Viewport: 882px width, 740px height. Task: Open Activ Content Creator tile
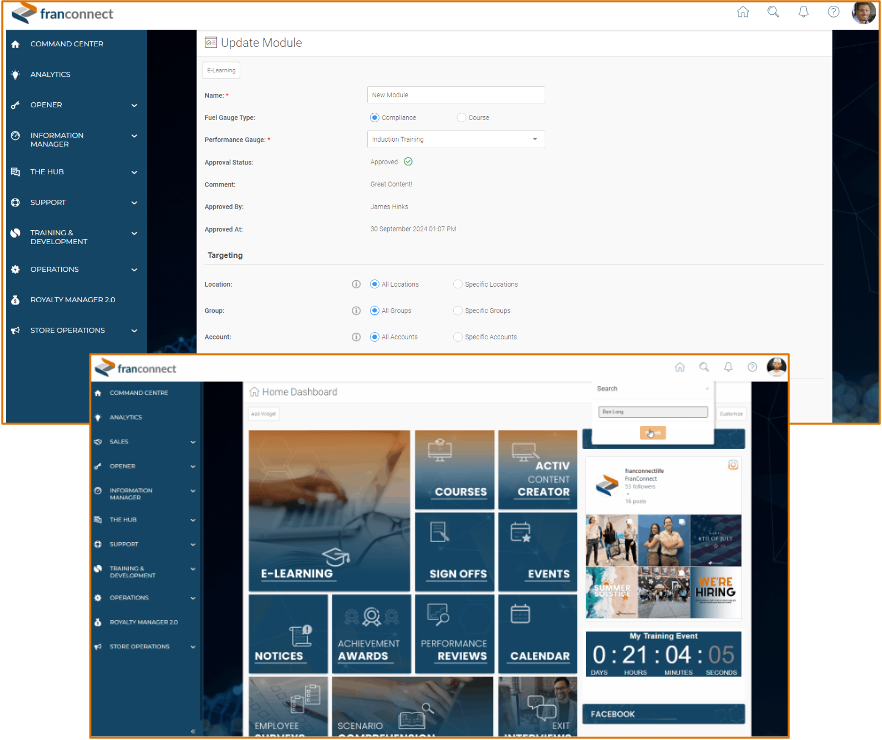(538, 470)
